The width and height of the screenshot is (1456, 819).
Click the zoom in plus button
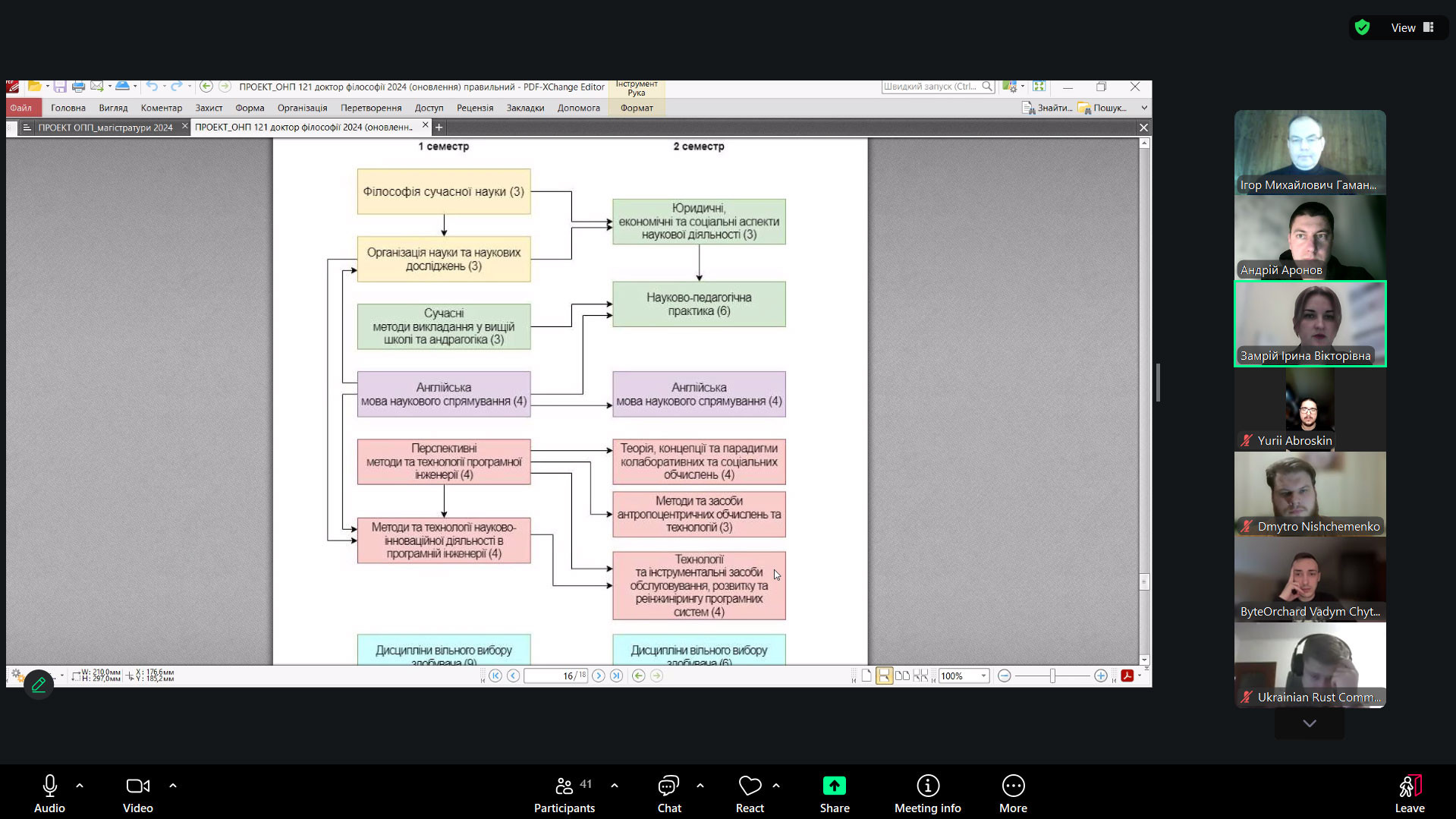tap(1100, 676)
